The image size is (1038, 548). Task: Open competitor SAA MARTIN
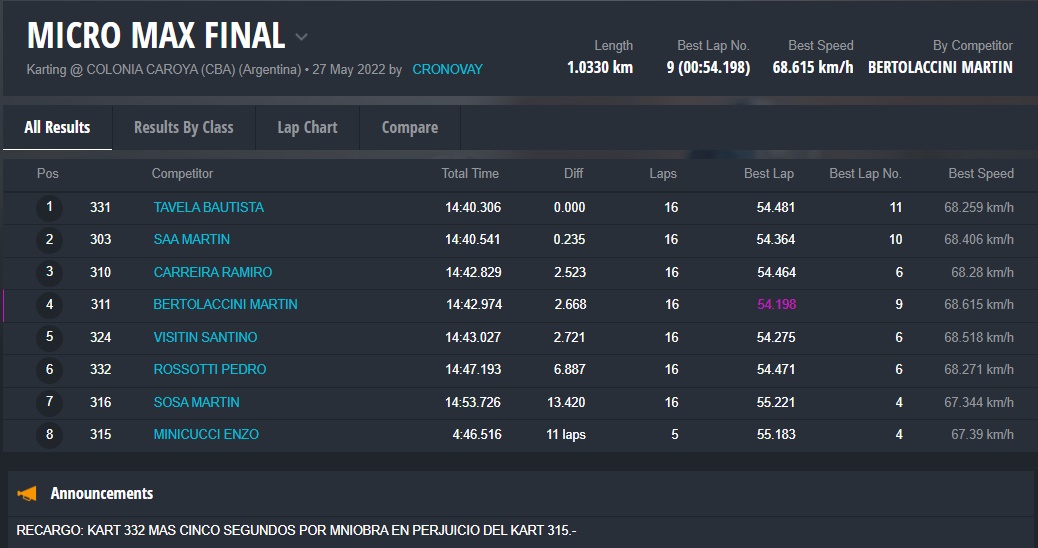pyautogui.click(x=191, y=240)
